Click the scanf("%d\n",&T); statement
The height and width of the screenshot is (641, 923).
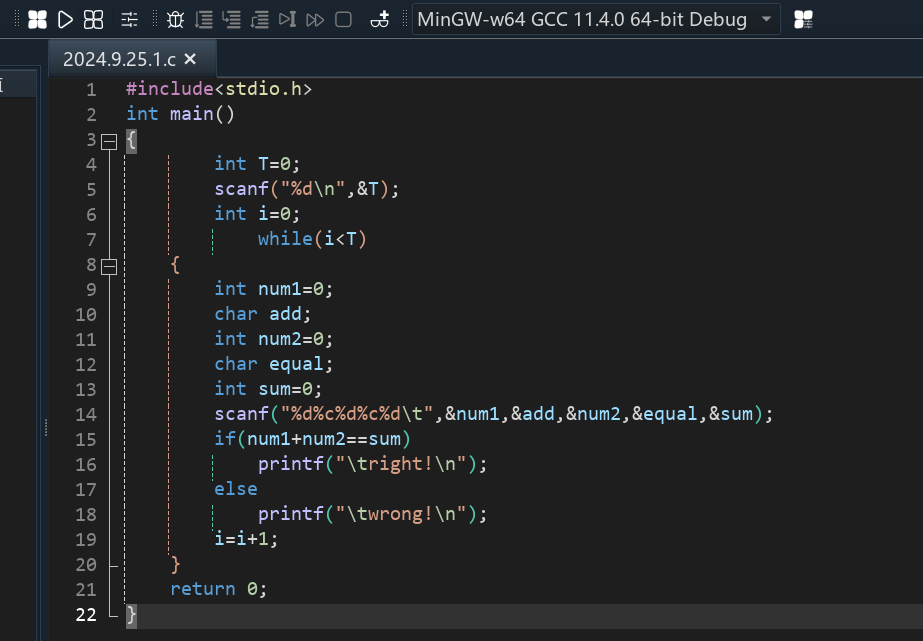tap(307, 189)
